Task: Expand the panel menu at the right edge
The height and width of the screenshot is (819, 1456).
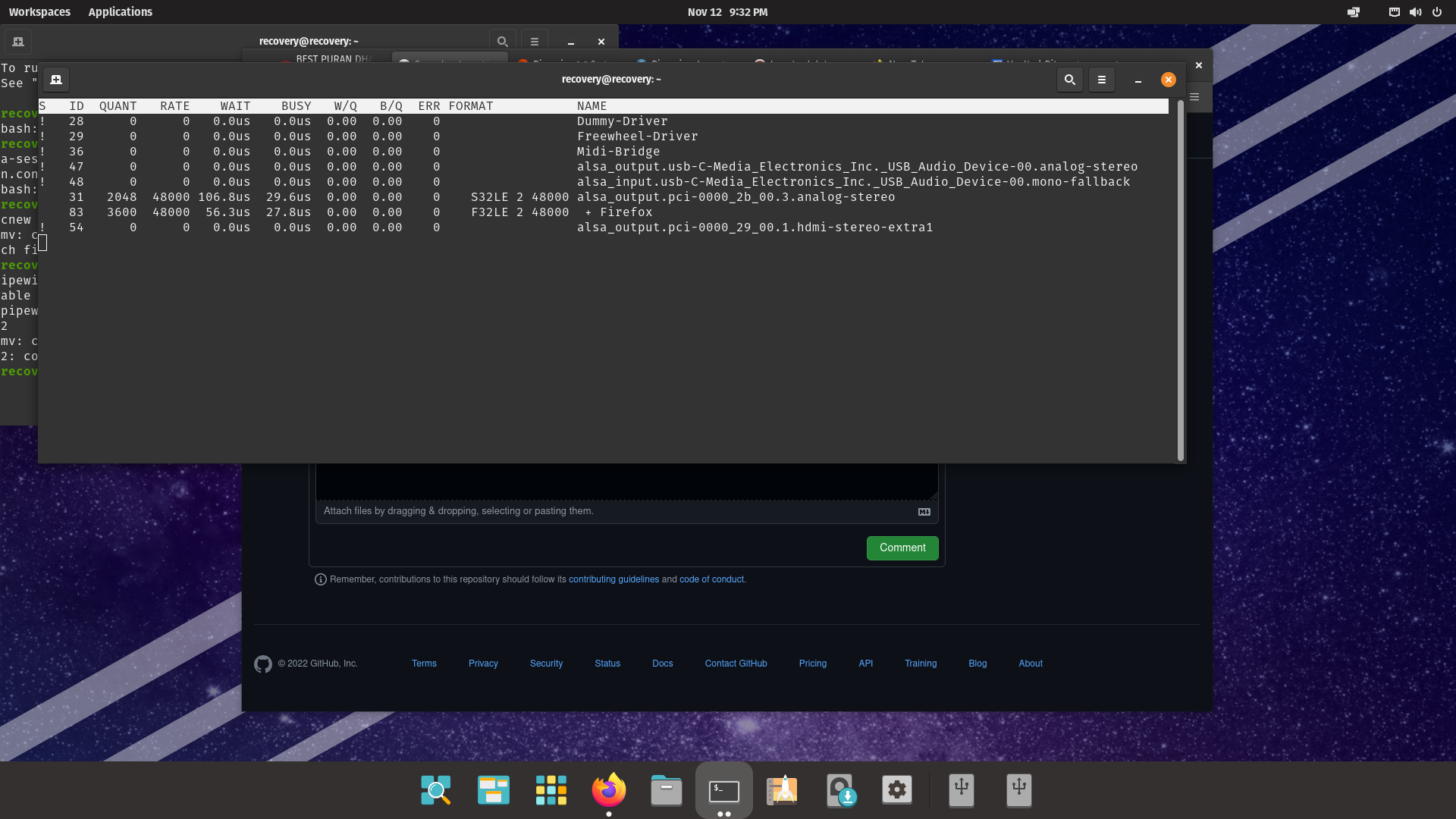Action: (1194, 97)
